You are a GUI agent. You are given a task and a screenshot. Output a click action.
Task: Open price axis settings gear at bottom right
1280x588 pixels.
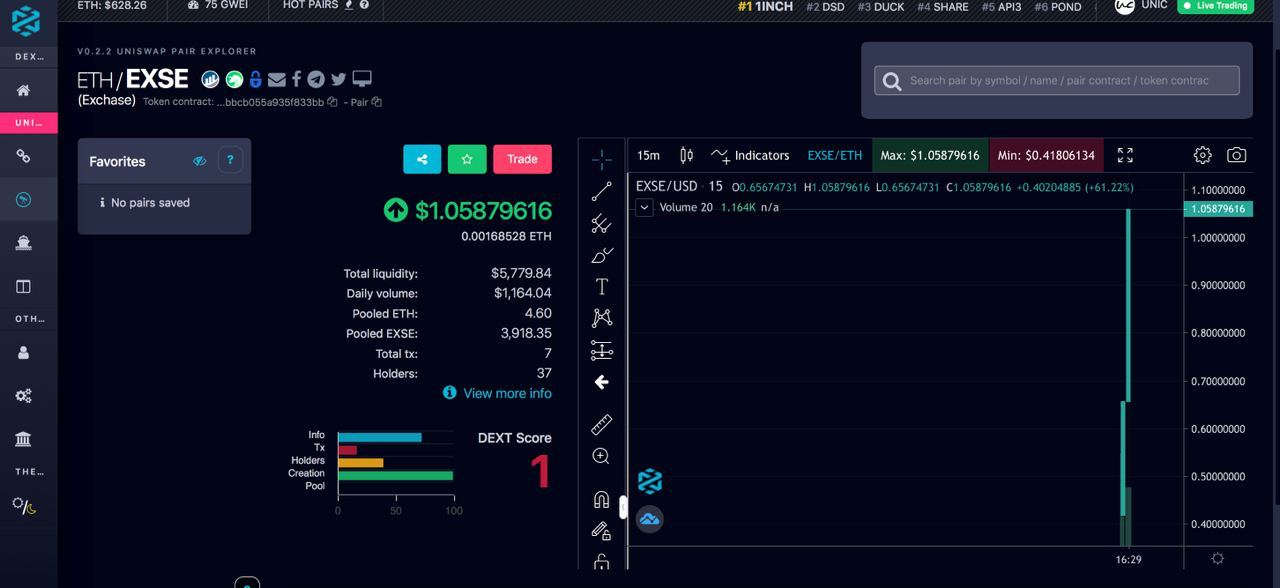point(1217,559)
